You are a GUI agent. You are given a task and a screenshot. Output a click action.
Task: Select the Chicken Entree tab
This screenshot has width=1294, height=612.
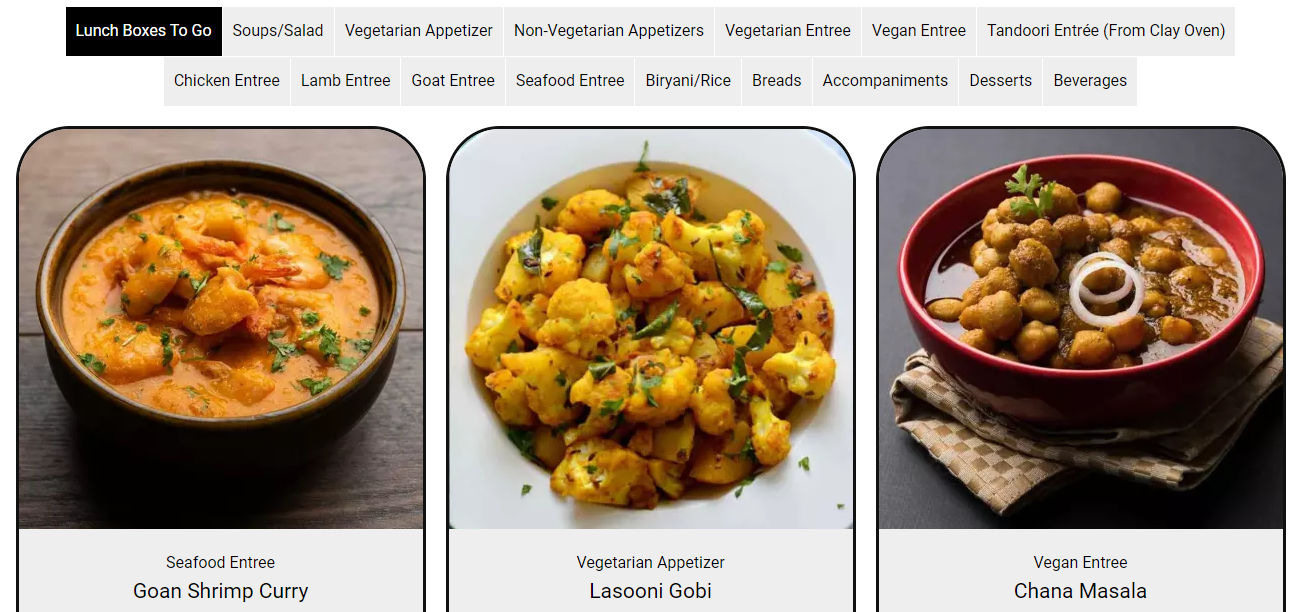(x=227, y=81)
